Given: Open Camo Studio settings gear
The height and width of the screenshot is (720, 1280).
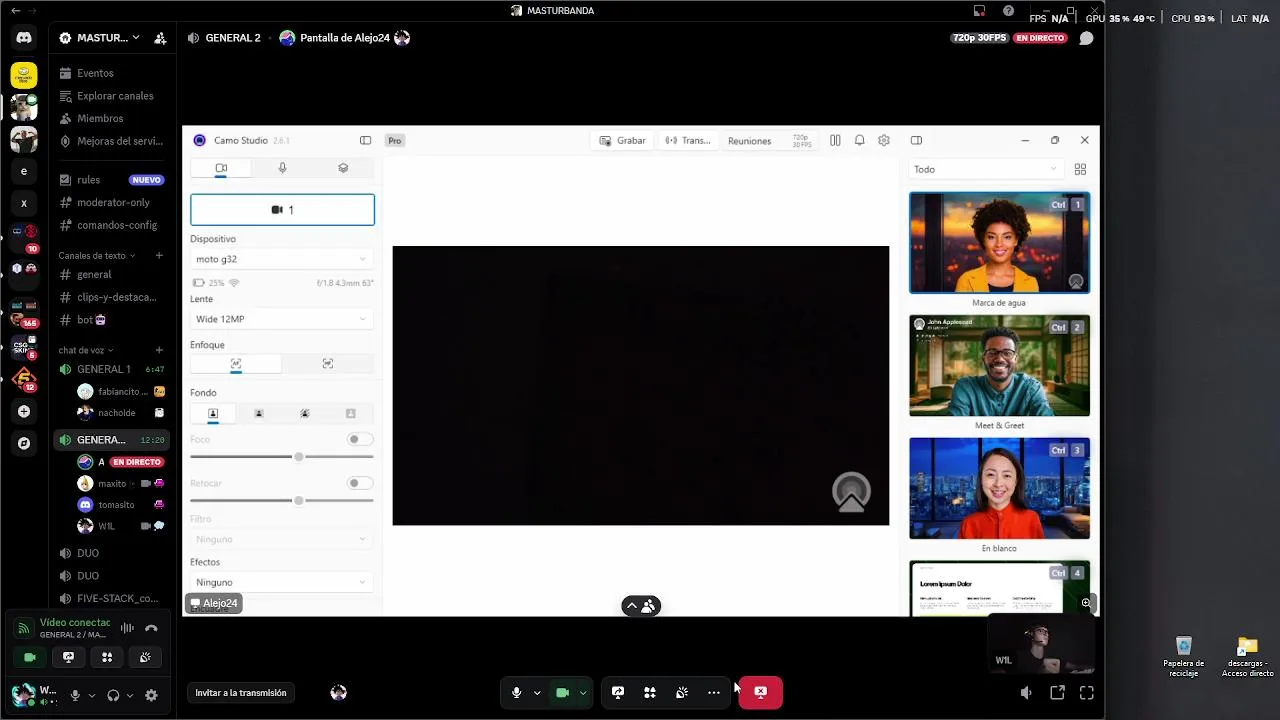Looking at the screenshot, I should pyautogui.click(x=884, y=140).
